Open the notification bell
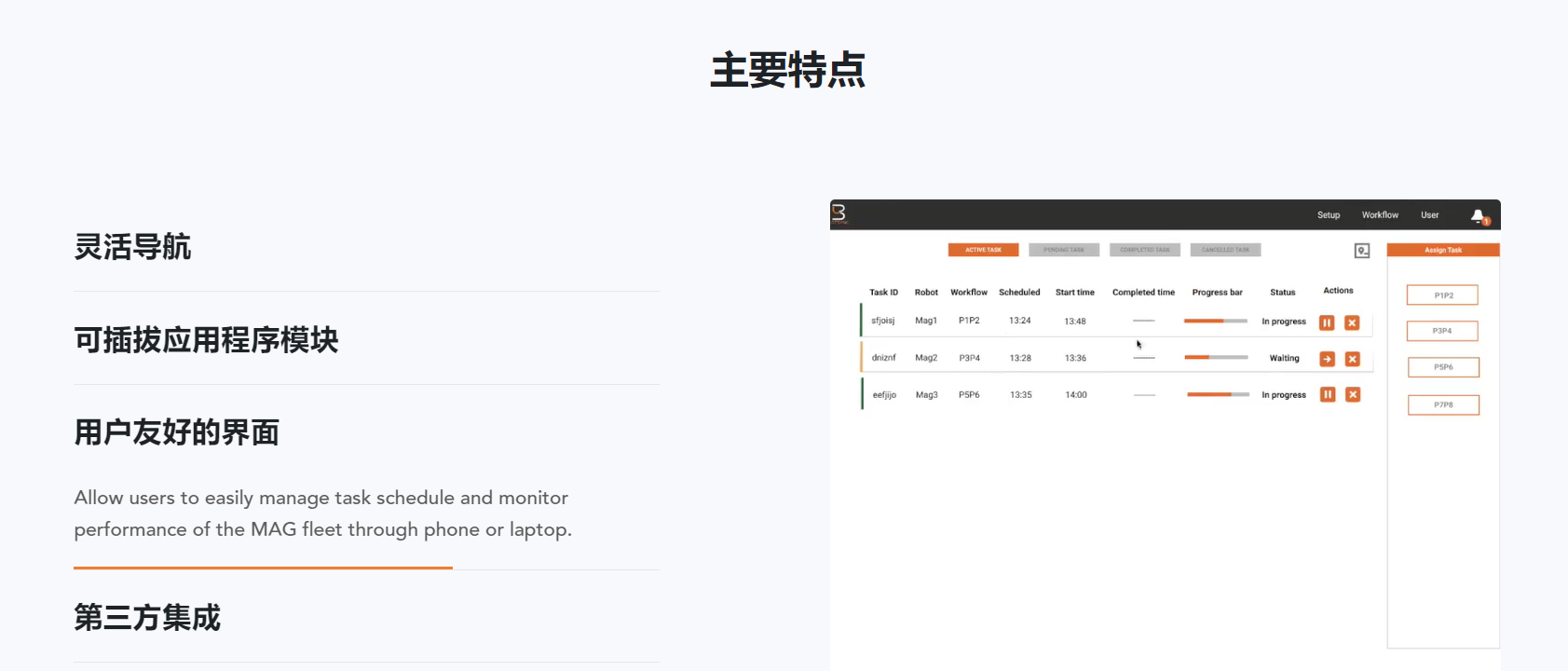Screen dimensions: 1568x671 (x=1479, y=216)
